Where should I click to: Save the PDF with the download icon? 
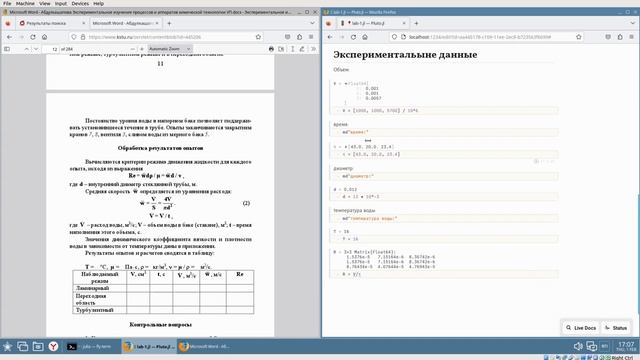tap(281, 49)
